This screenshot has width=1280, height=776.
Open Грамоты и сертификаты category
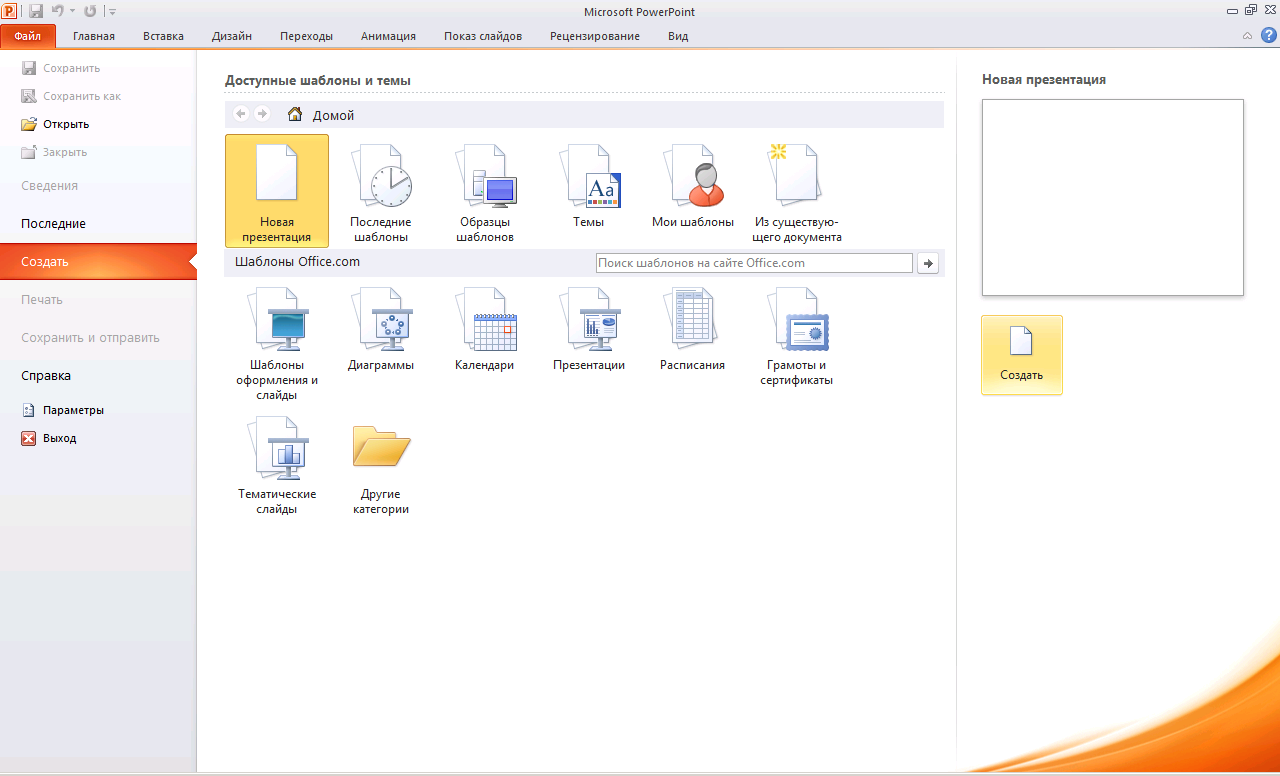[x=797, y=335]
